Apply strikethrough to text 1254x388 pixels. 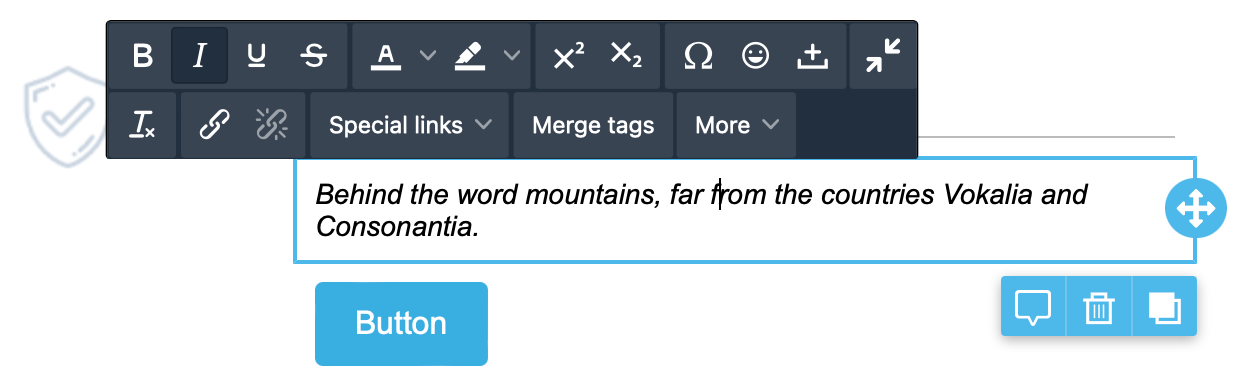click(x=313, y=56)
